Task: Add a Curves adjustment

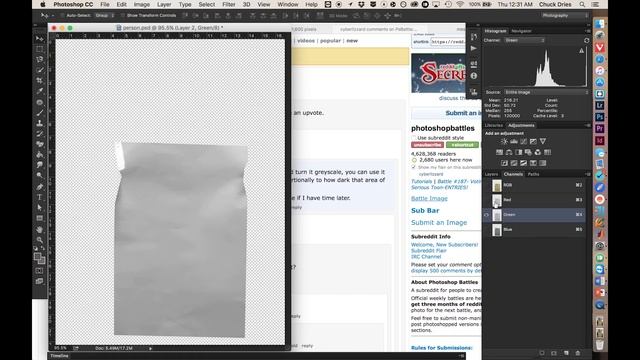Action: [524, 141]
